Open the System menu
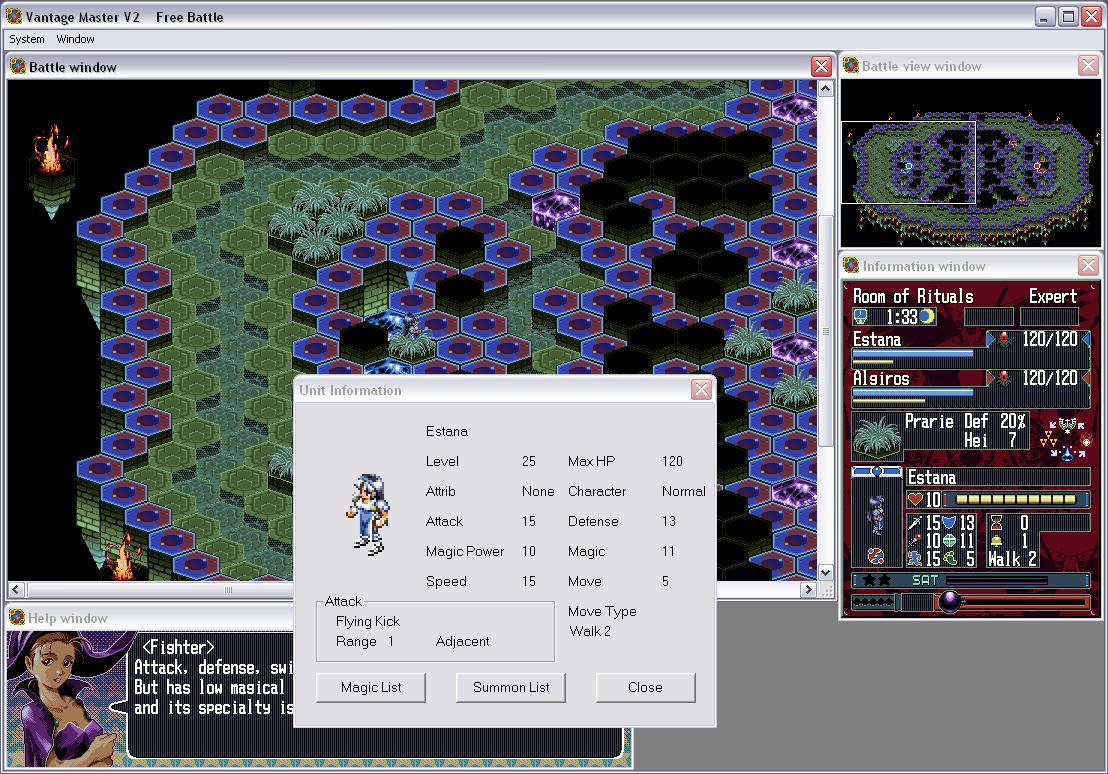Screen dimensions: 1108x774 [x=27, y=39]
